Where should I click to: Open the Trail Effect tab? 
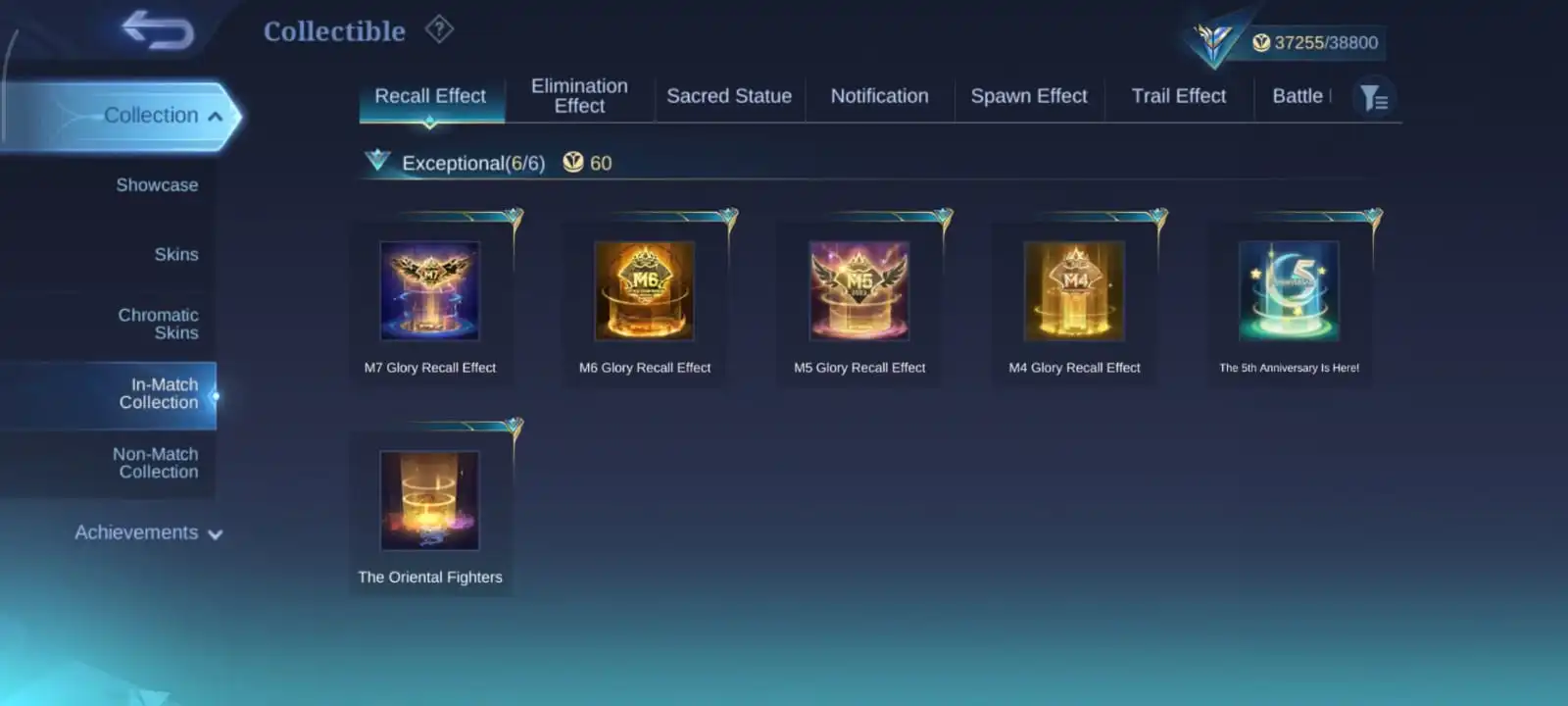(x=1179, y=96)
